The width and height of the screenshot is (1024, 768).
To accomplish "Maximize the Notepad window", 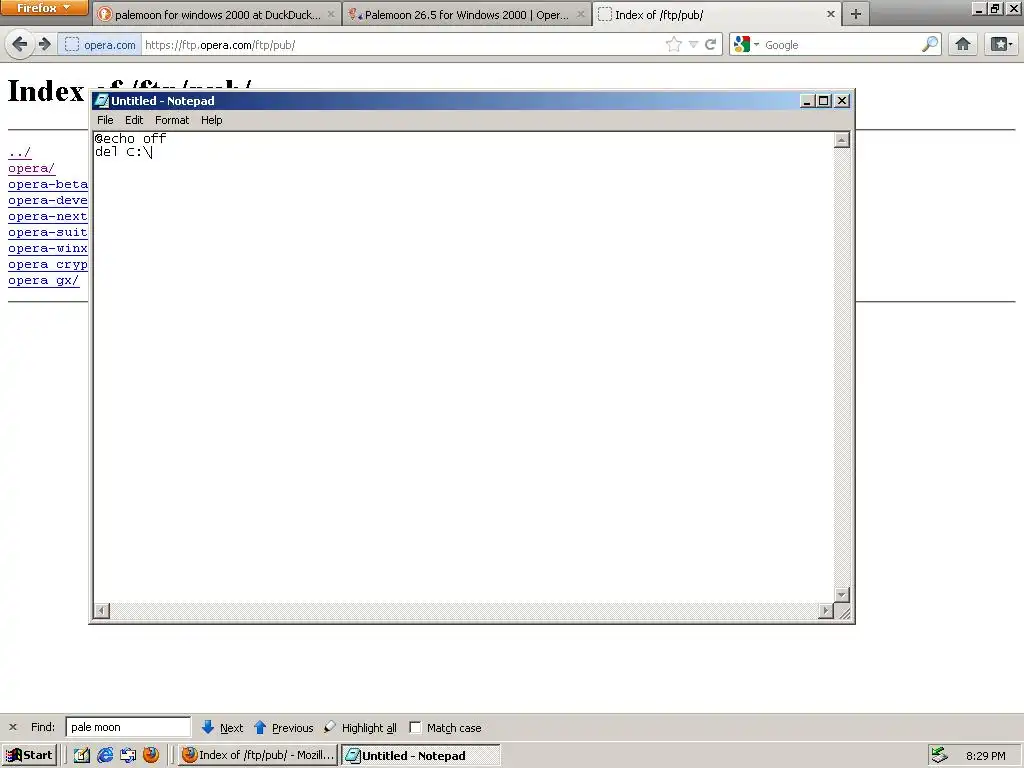I will tap(824, 101).
